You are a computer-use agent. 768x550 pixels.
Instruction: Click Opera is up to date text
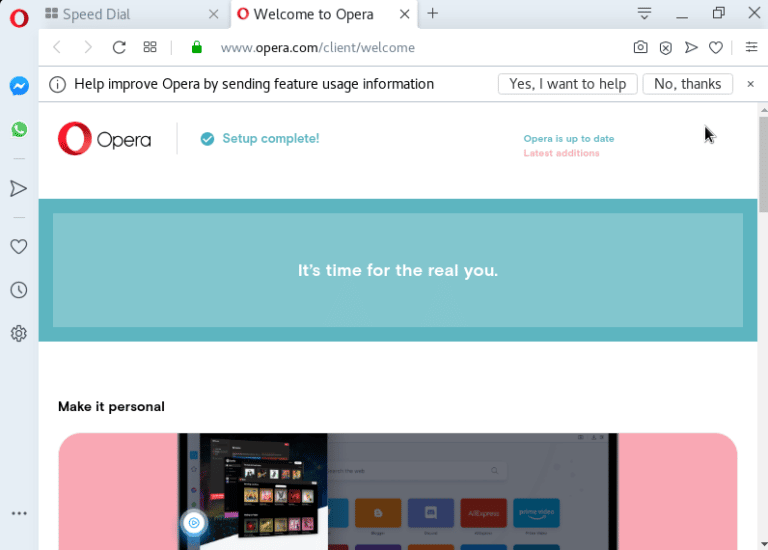569,139
